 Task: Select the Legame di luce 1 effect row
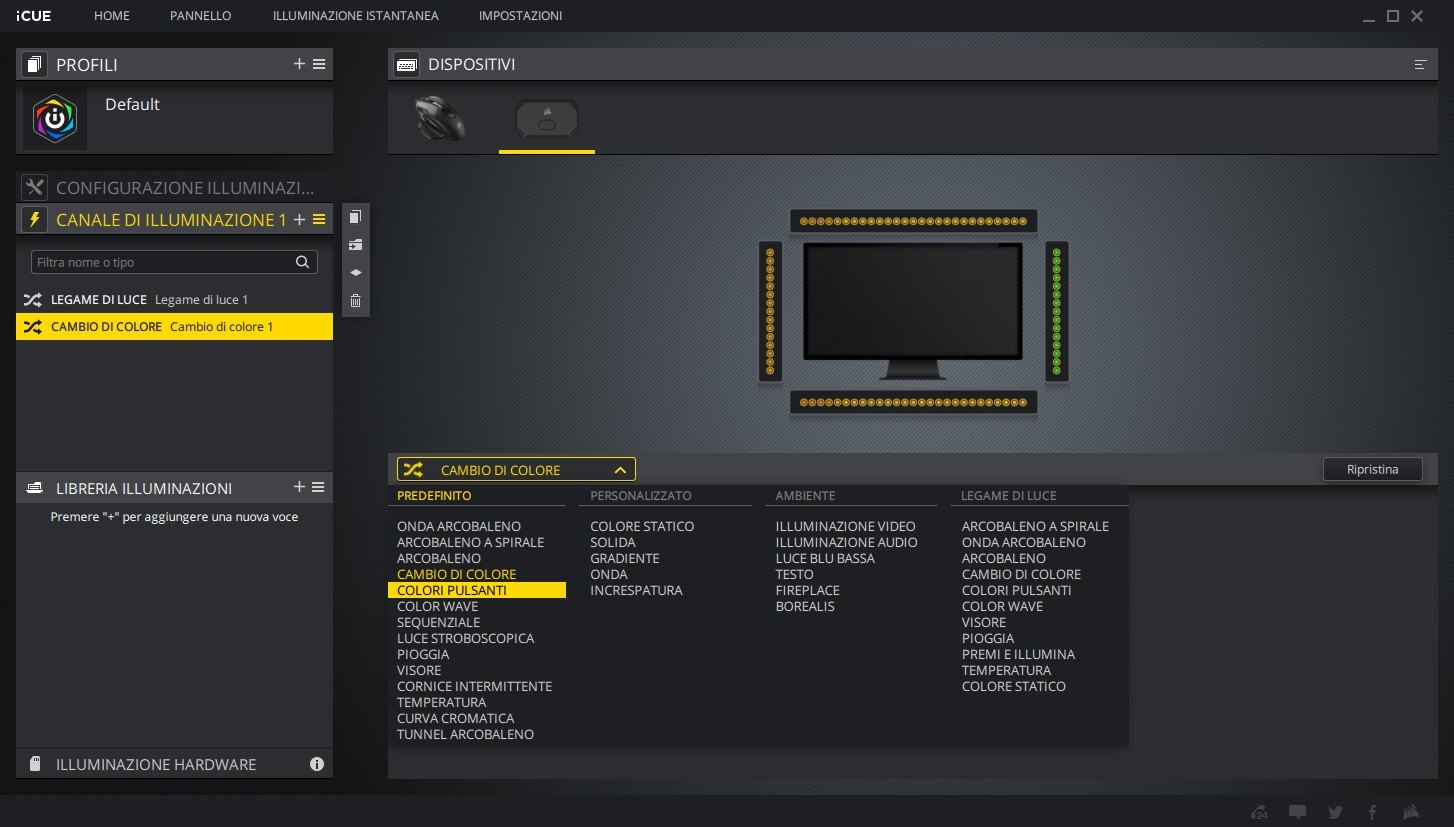coord(174,300)
